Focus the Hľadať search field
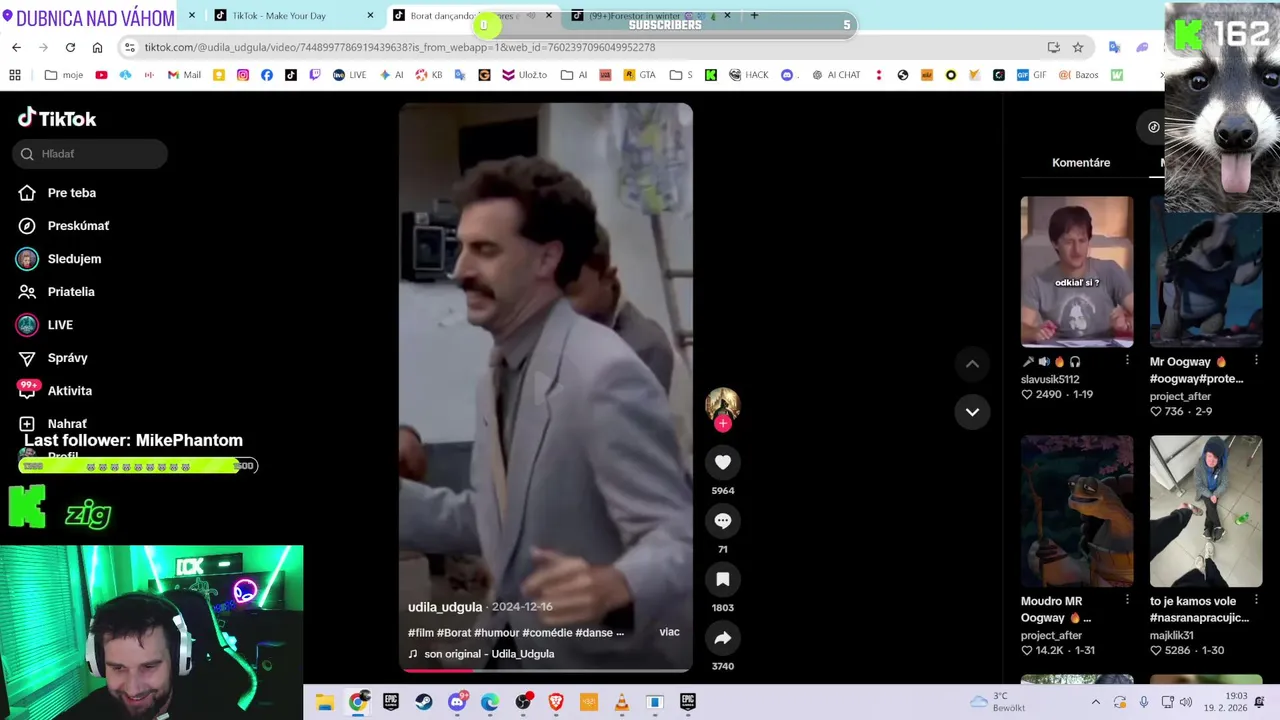1280x720 pixels. [90, 154]
